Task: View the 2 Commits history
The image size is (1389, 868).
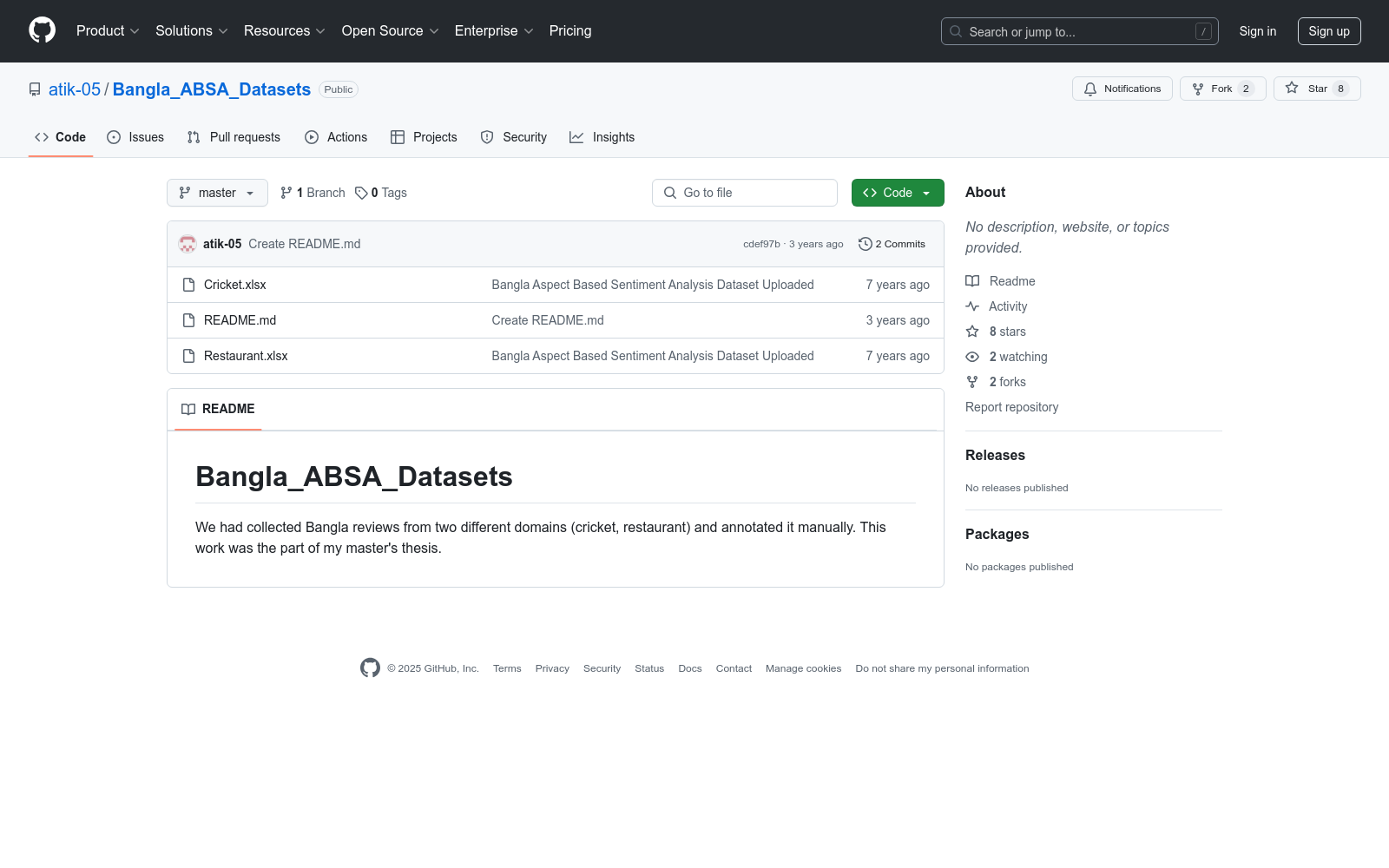Action: coord(892,244)
